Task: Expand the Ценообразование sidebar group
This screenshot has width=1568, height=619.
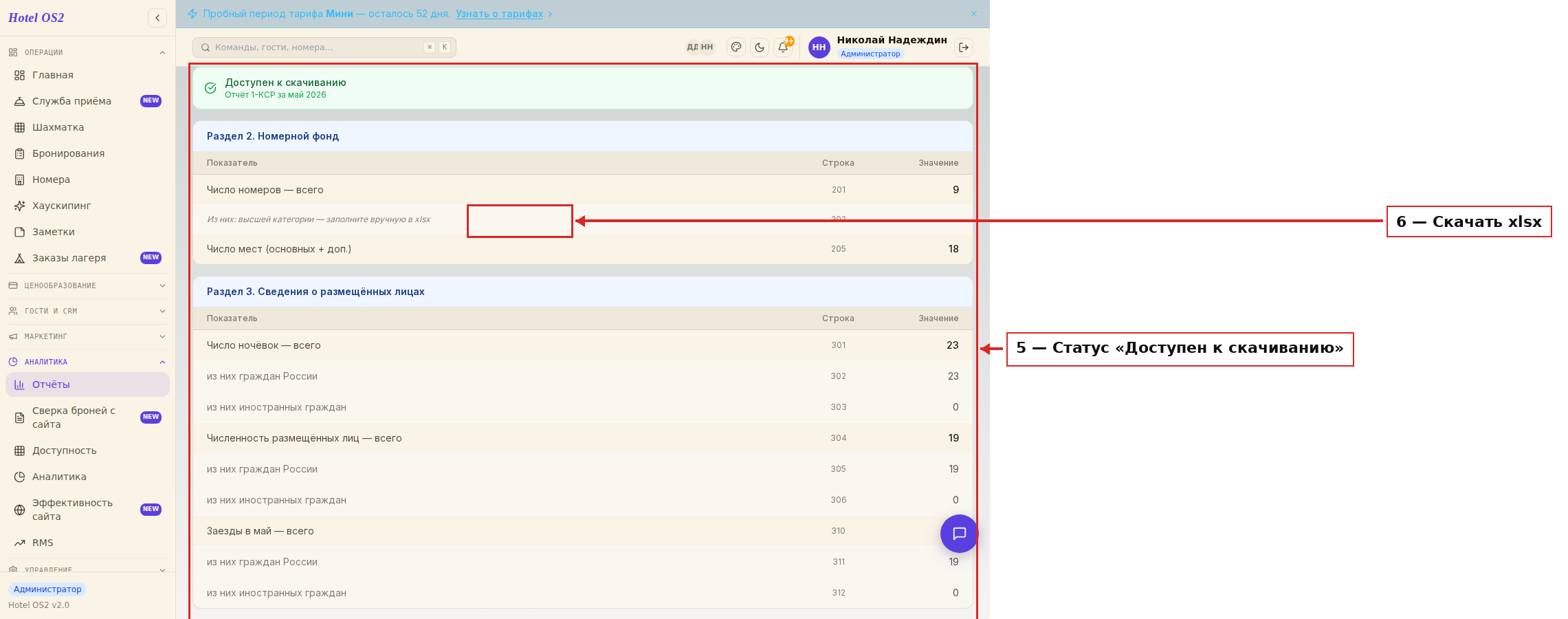Action: click(87, 285)
